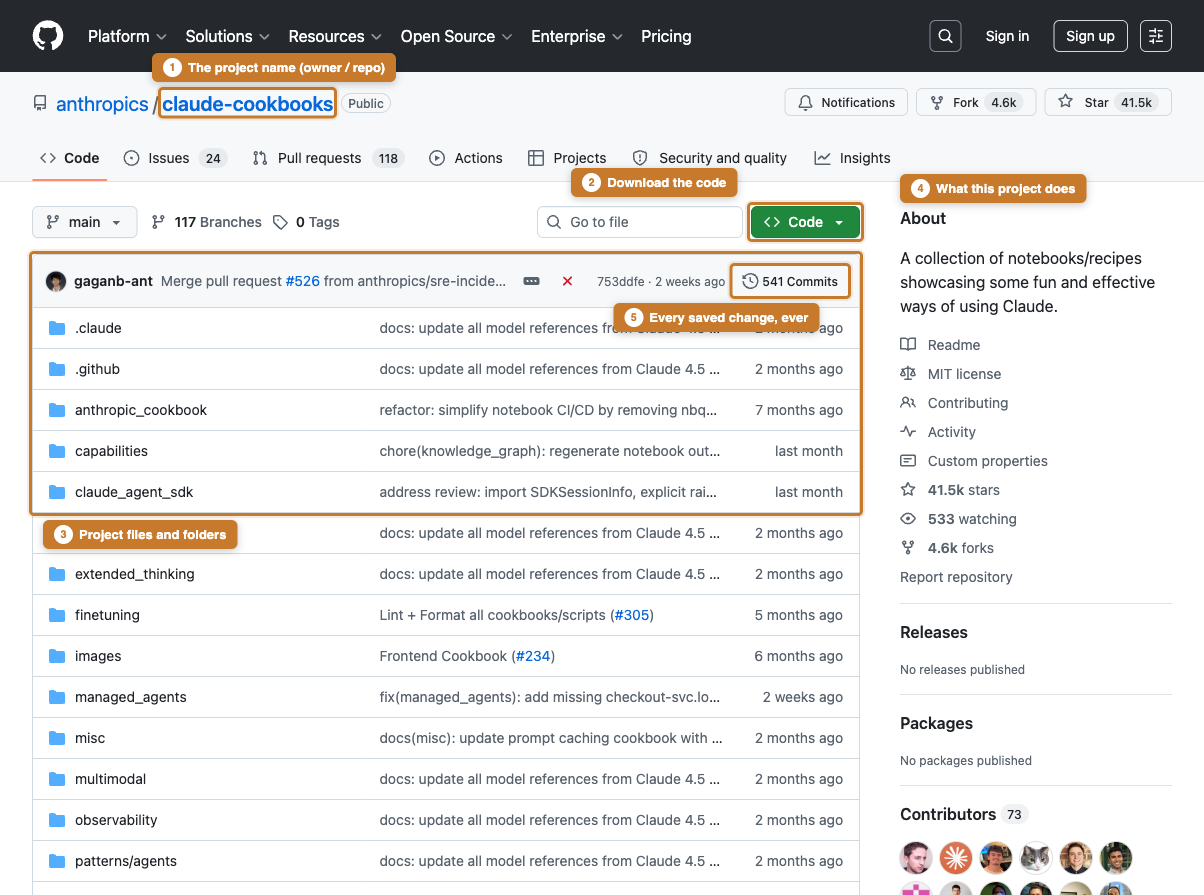Click the Sign up button
This screenshot has height=895, width=1204.
pyautogui.click(x=1090, y=36)
